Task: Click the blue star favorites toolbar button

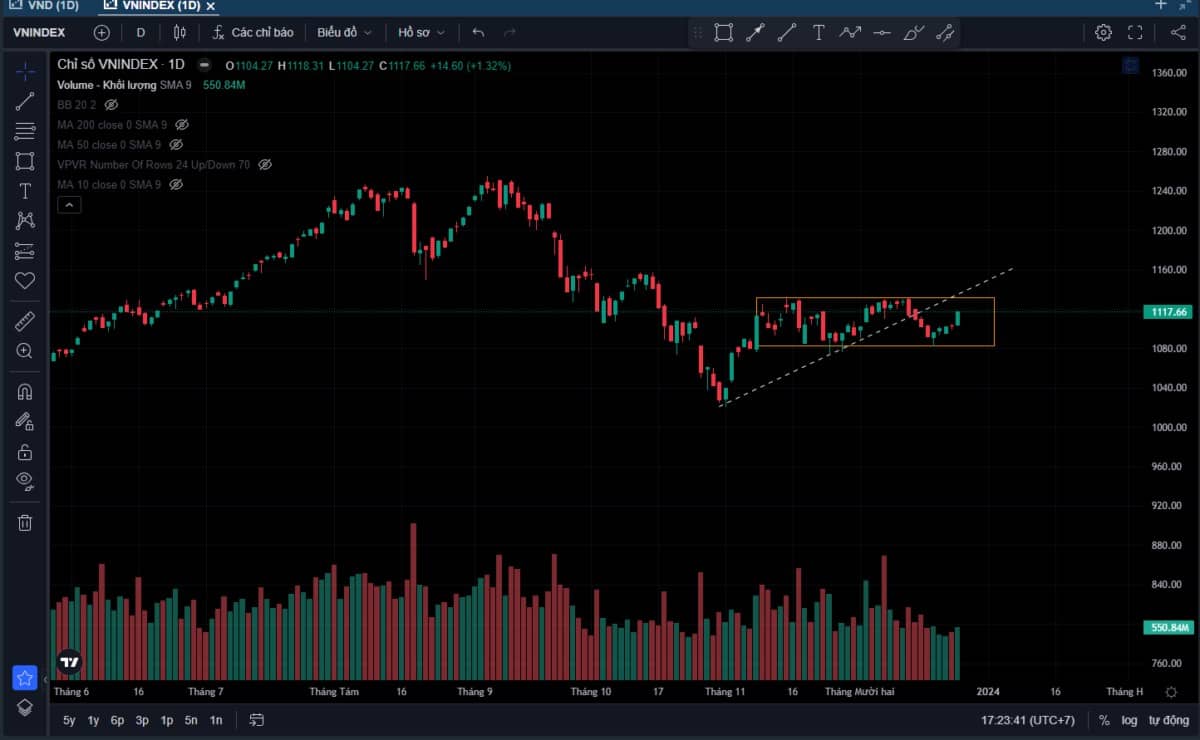Action: 25,677
